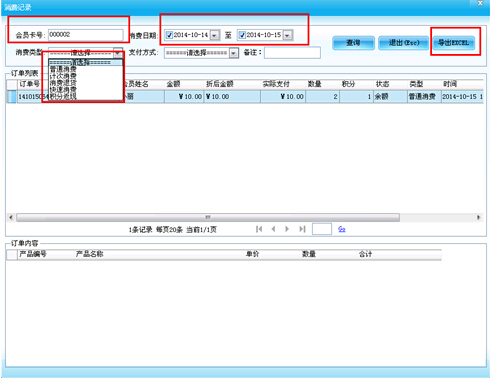
Task: Click the 余额 status cell in order row
Action: [x=390, y=97]
